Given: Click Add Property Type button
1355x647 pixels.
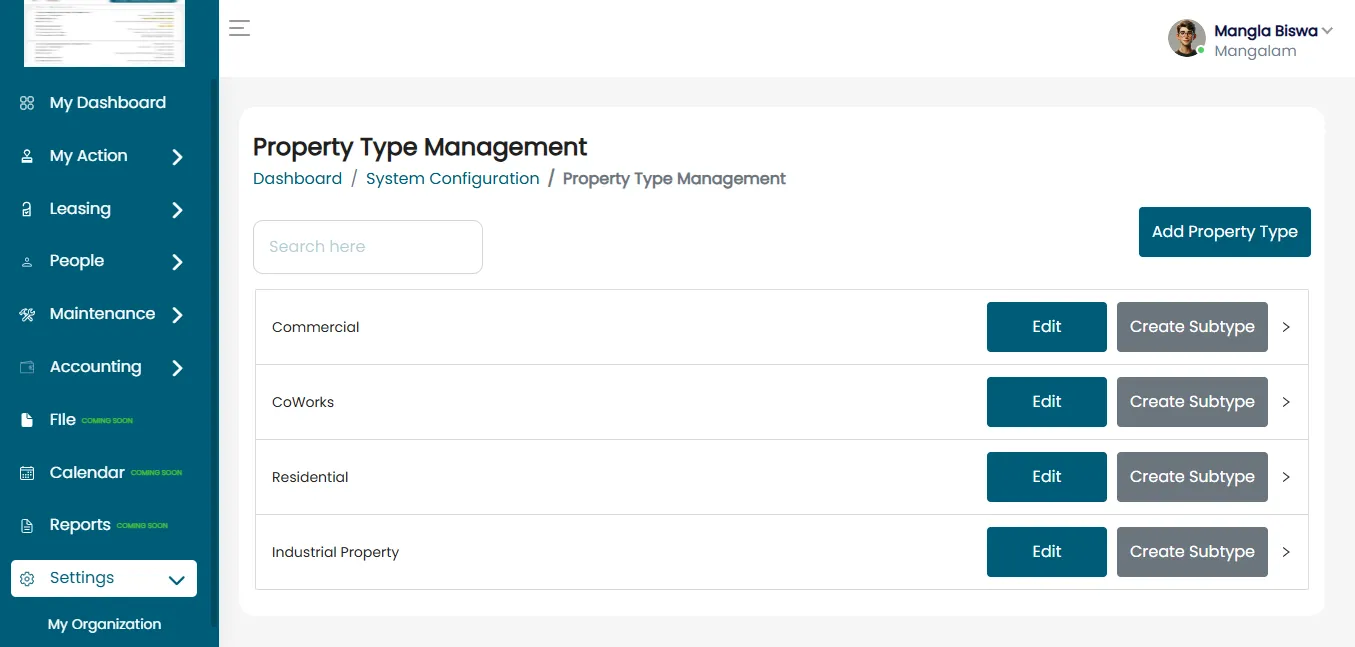Looking at the screenshot, I should 1225,232.
